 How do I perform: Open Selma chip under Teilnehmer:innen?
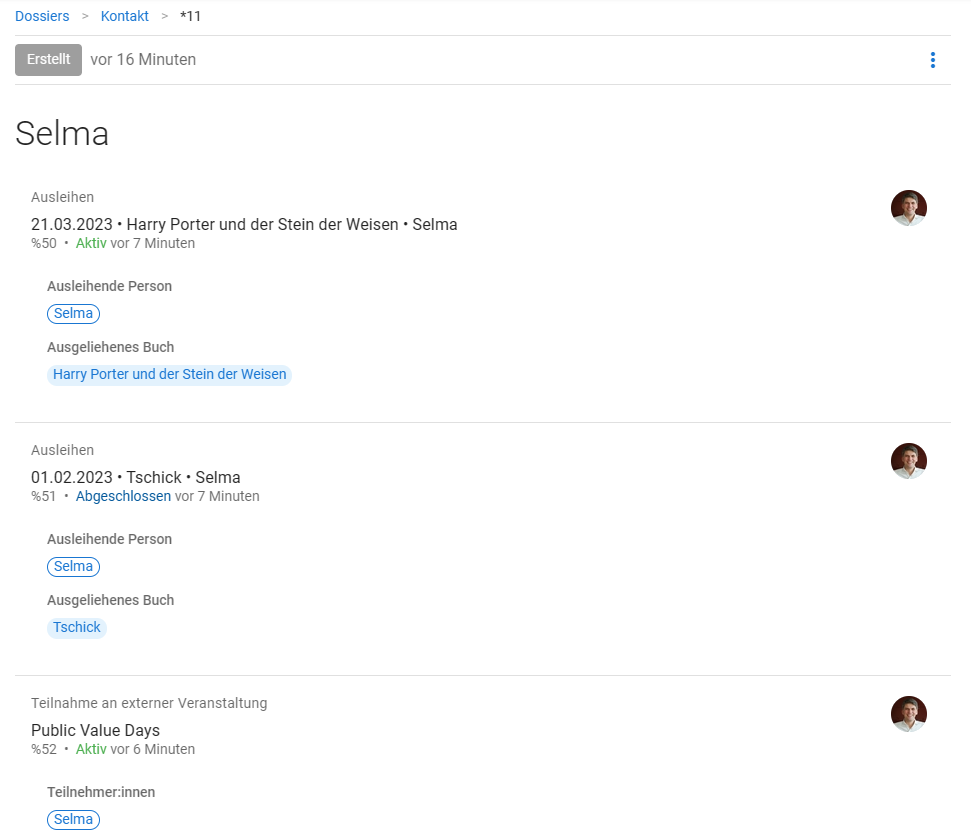[x=73, y=820]
